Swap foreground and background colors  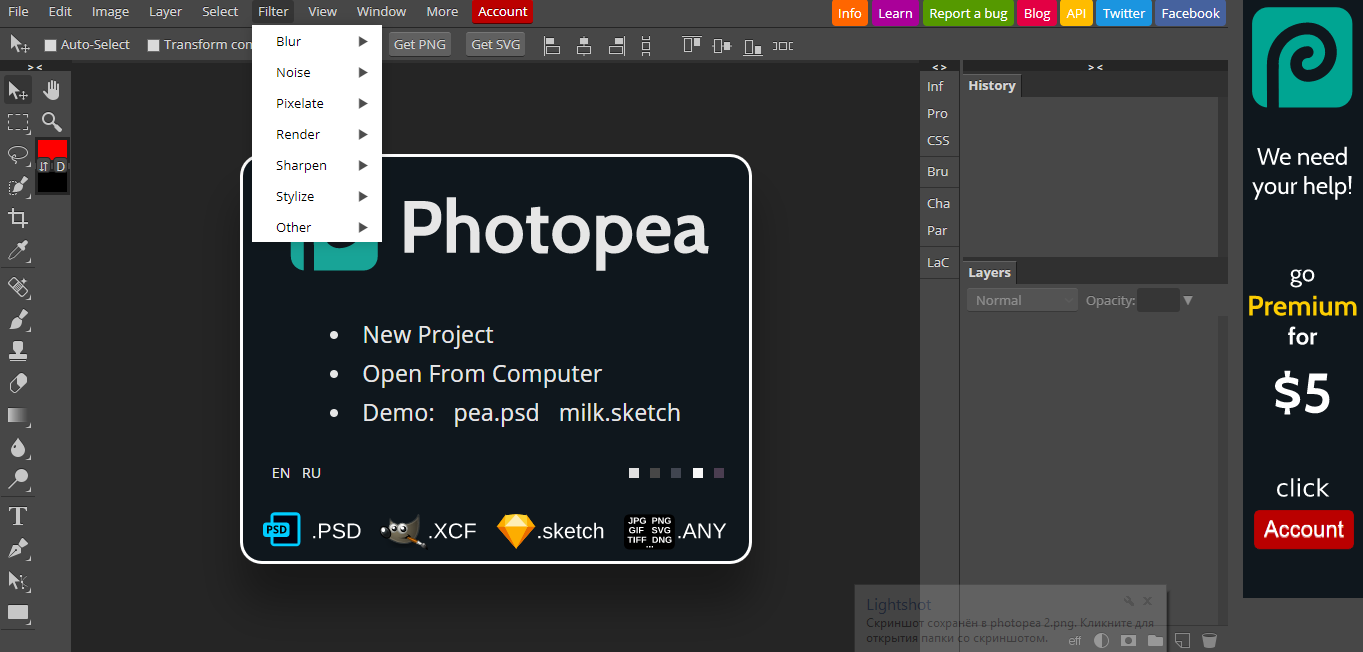pos(44,166)
